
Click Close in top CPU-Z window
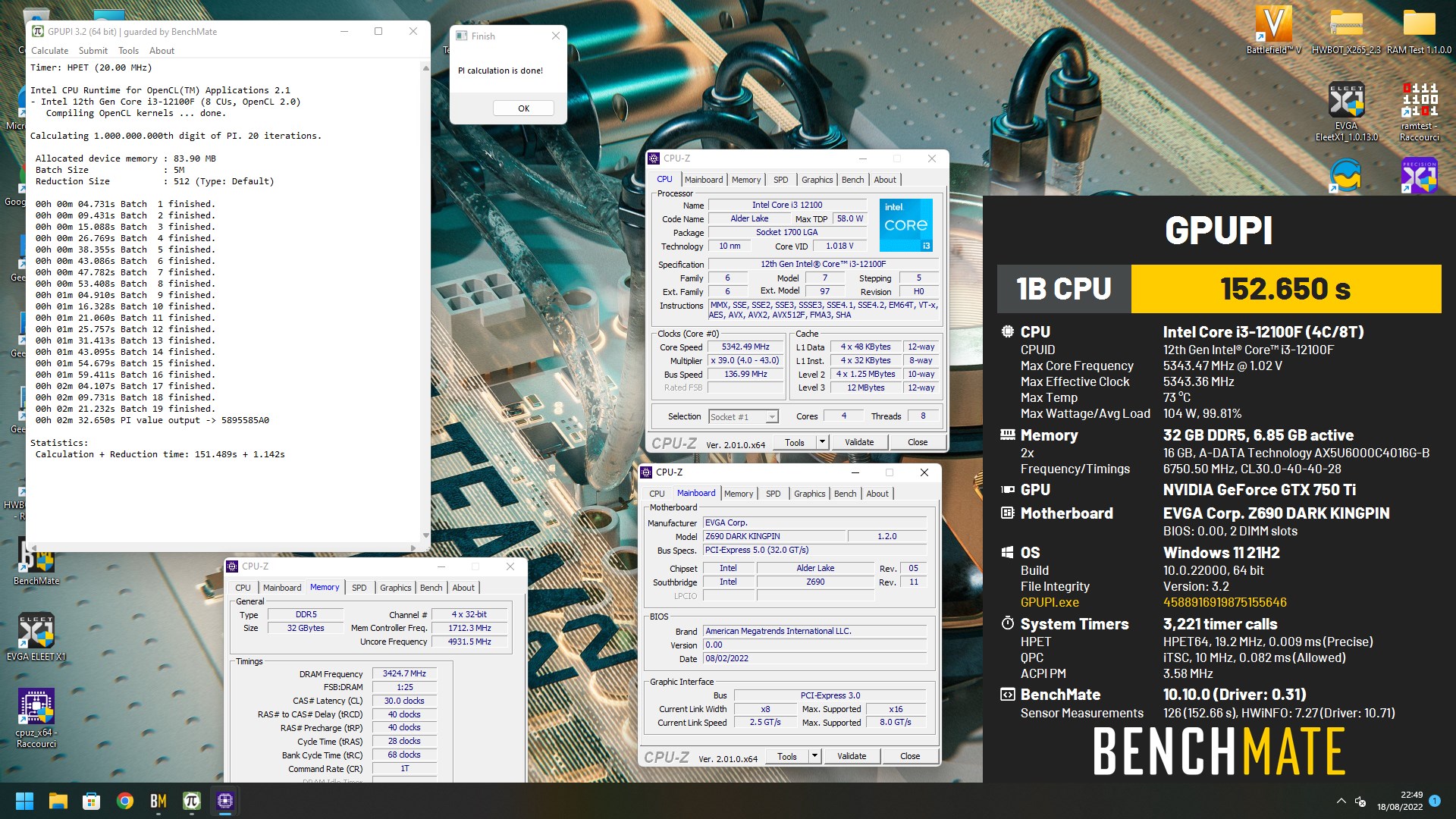(917, 442)
